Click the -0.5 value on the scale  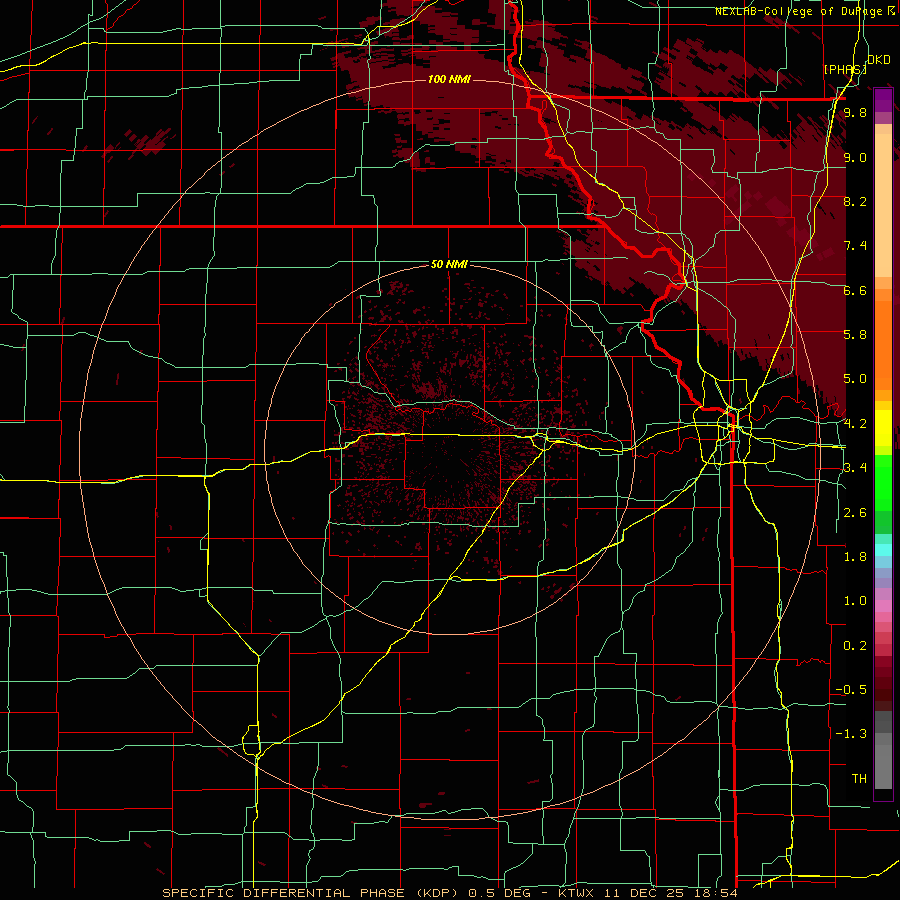click(851, 690)
